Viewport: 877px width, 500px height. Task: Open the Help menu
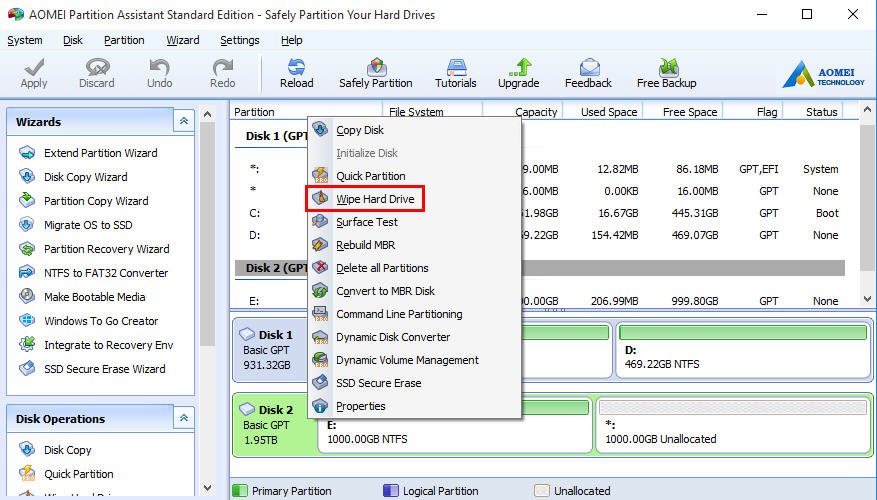tap(291, 40)
